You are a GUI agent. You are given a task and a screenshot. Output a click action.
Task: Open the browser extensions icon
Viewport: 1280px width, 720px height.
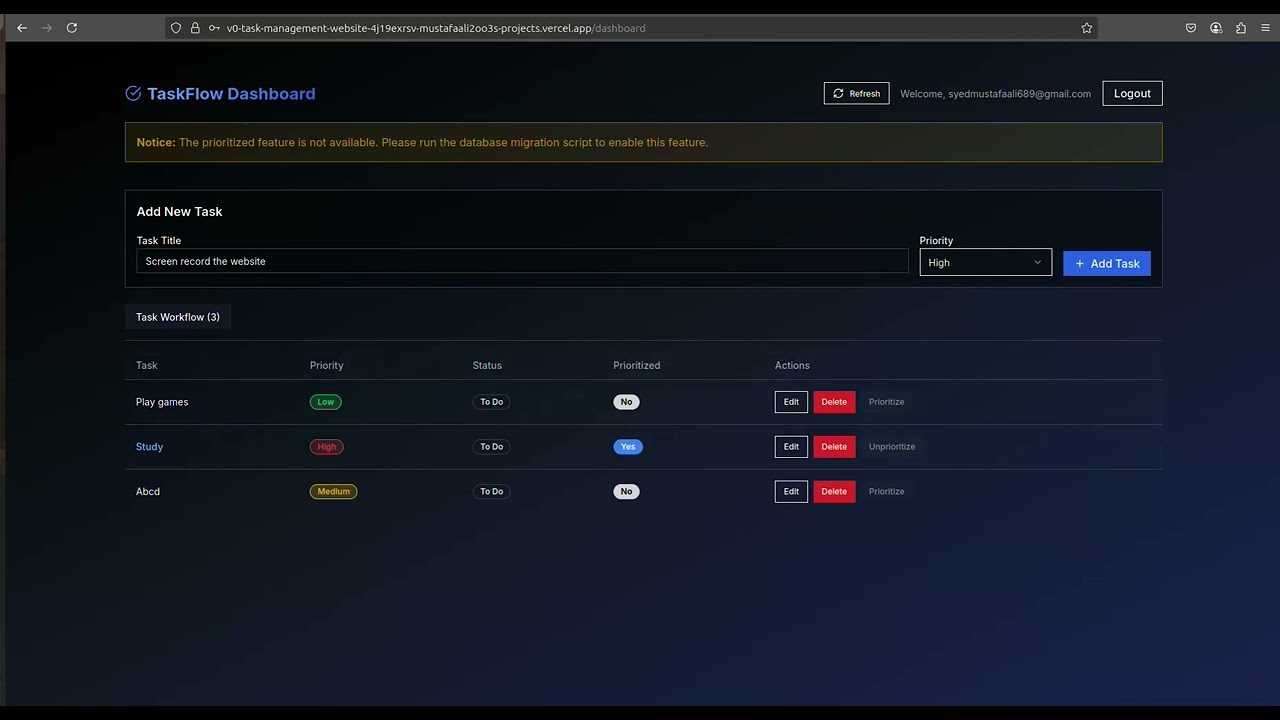point(1241,28)
